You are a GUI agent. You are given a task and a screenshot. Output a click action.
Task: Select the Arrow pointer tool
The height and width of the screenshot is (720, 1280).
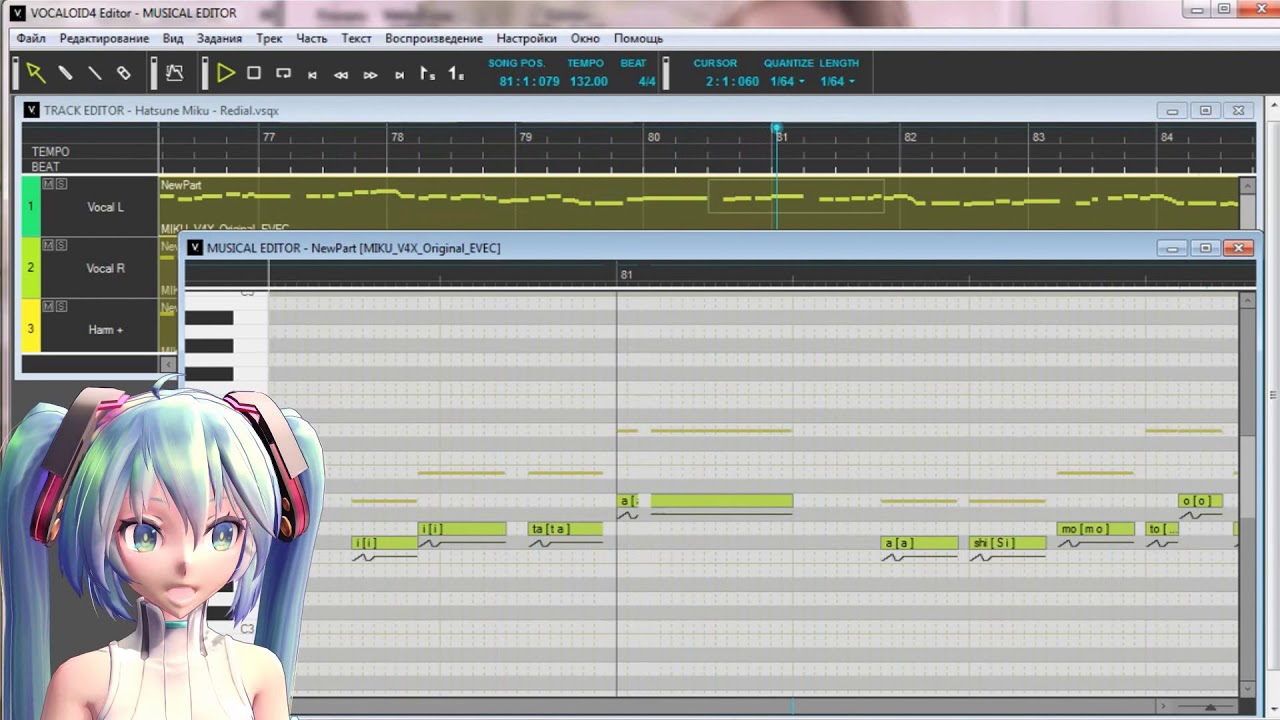35,73
